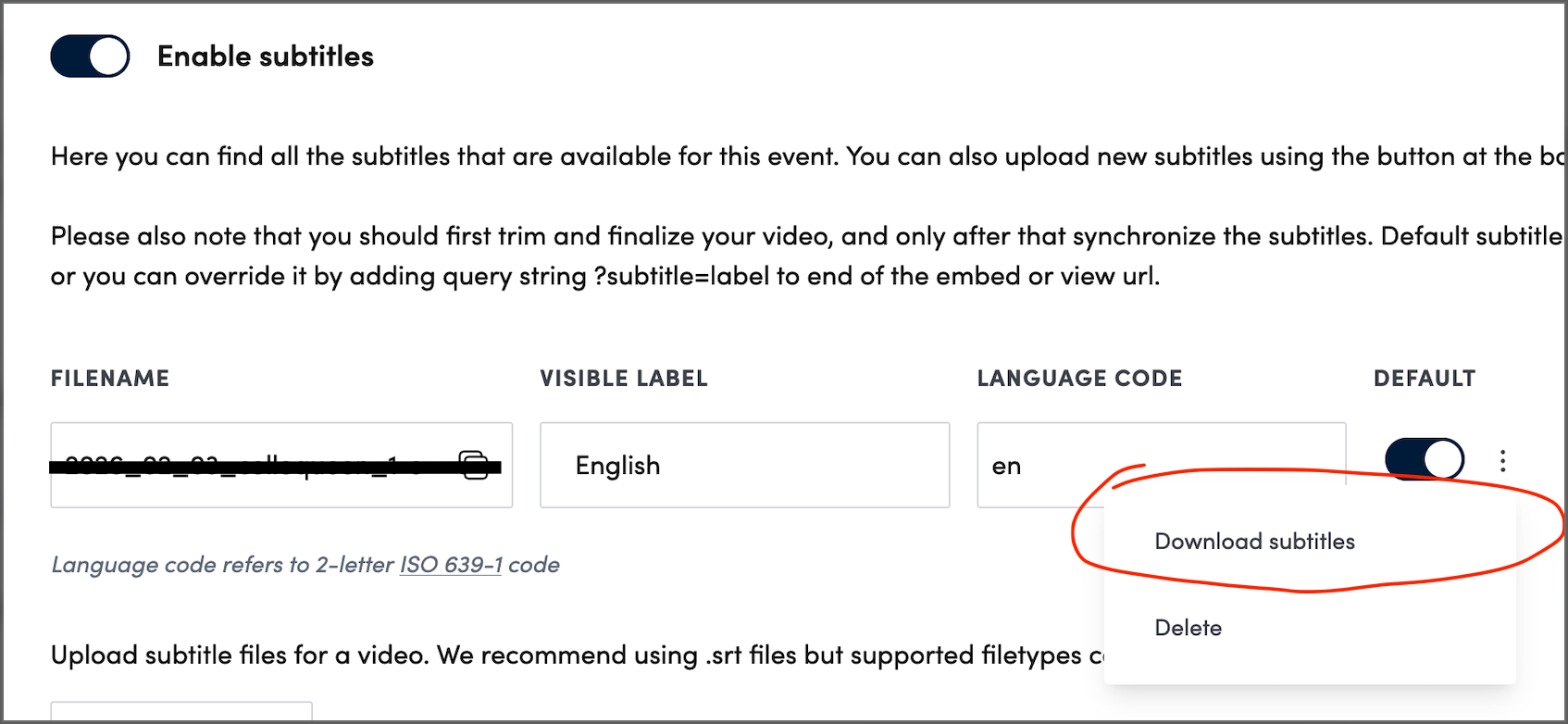Click the VISIBLE LABEL column header
1568x724 pixels.
click(x=624, y=379)
